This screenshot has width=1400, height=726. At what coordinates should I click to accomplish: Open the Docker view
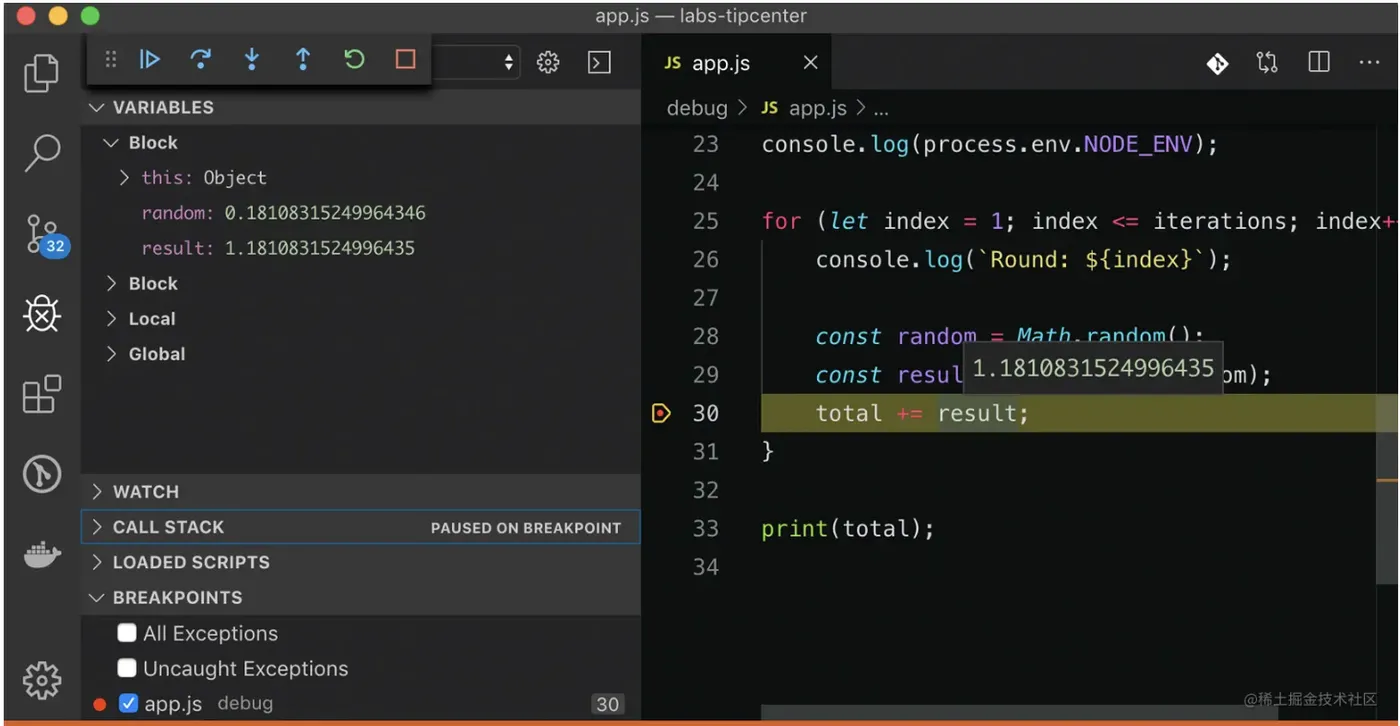[x=42, y=554]
